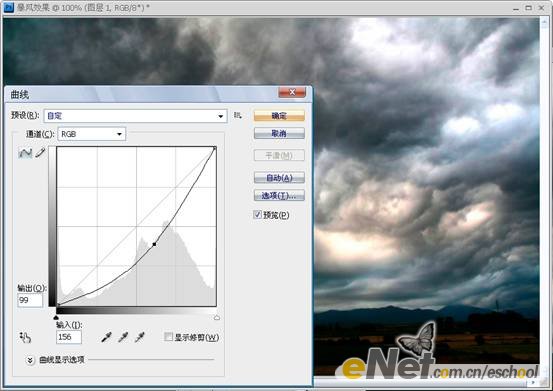This screenshot has height=391, width=553.
Task: Enable the 显示修剪 show clipping checkbox
Action: pos(169,337)
